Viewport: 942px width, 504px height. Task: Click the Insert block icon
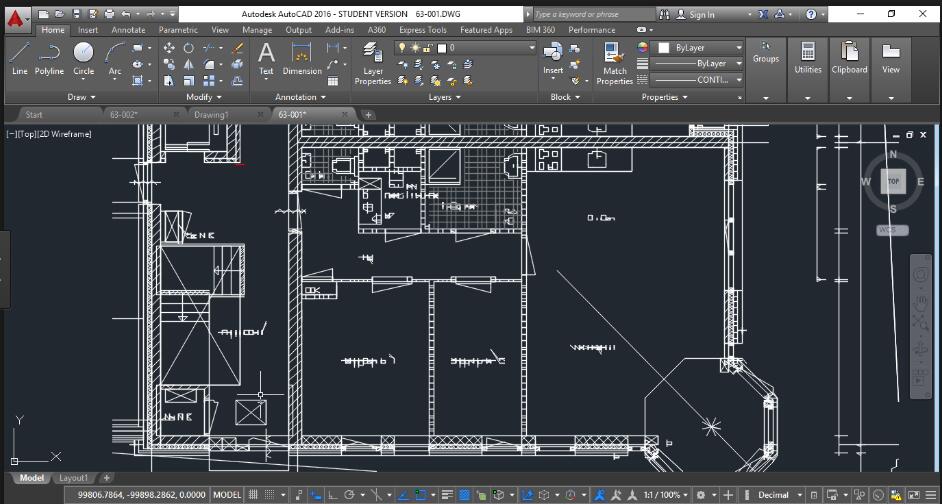pos(553,59)
